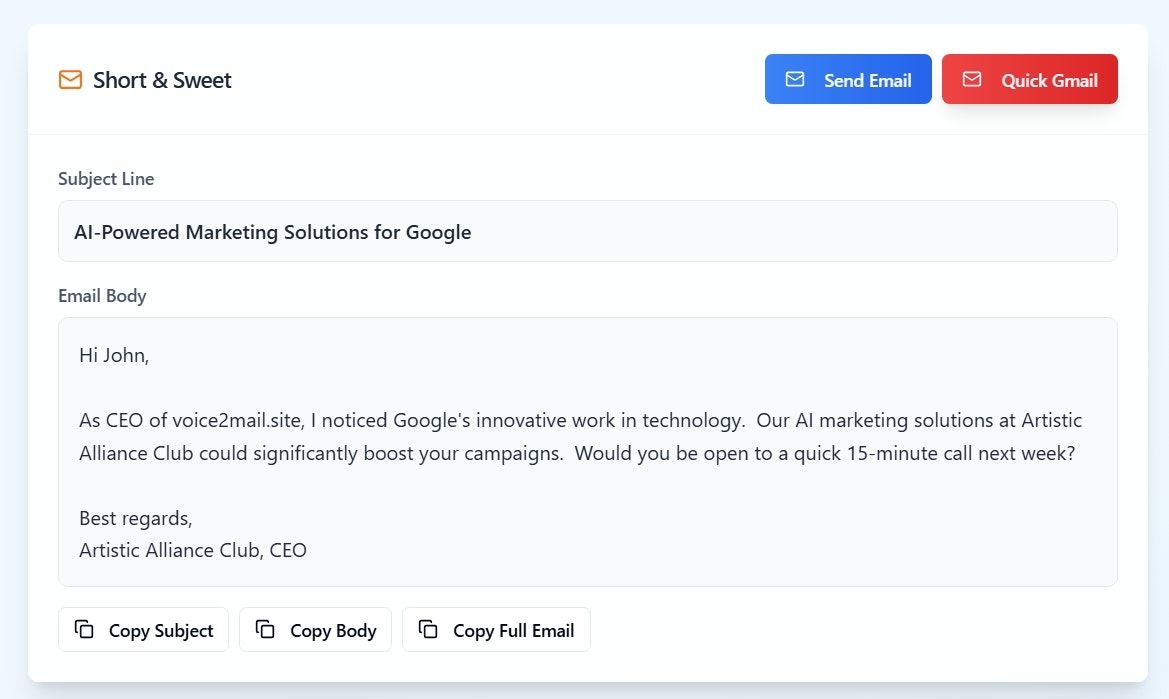Copy the email body with Copy Body
The image size is (1169, 699).
(315, 630)
